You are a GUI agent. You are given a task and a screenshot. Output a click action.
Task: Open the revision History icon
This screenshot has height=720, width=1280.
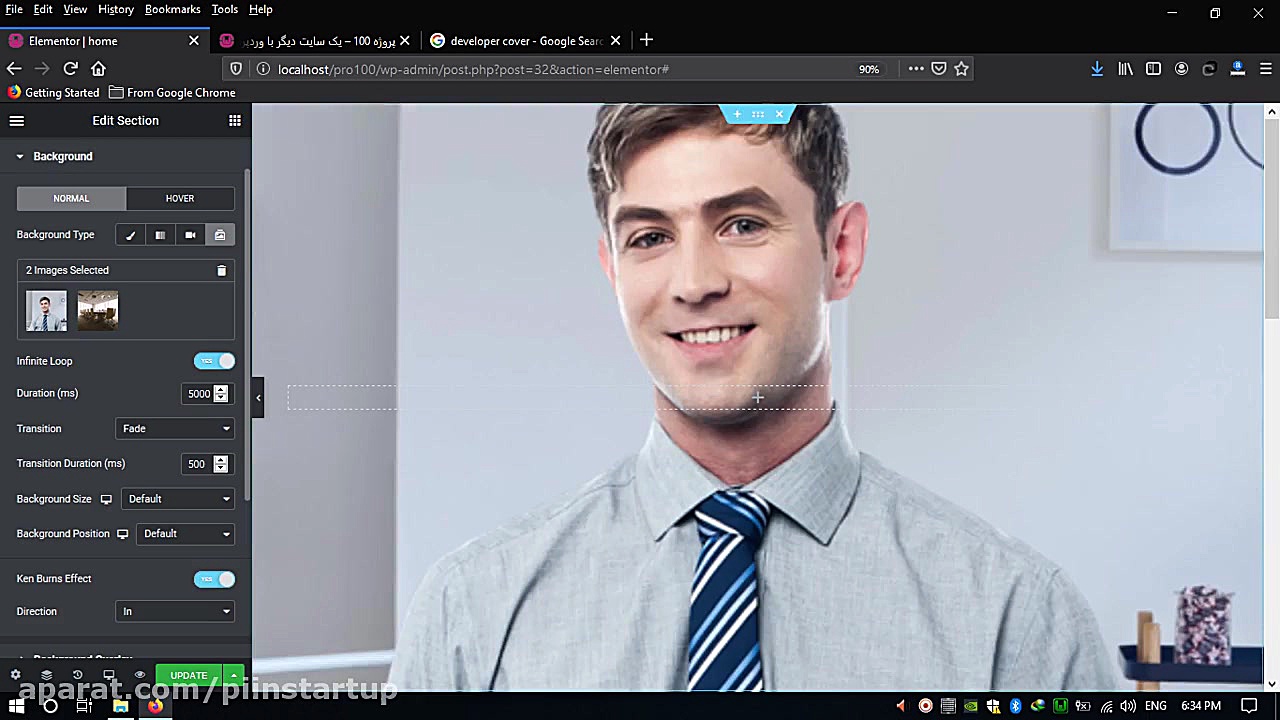click(x=77, y=675)
